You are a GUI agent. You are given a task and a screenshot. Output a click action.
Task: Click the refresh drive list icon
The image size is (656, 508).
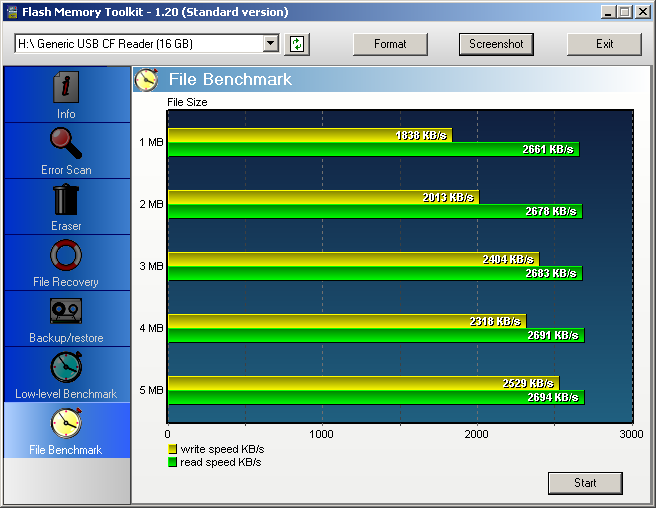tap(297, 44)
